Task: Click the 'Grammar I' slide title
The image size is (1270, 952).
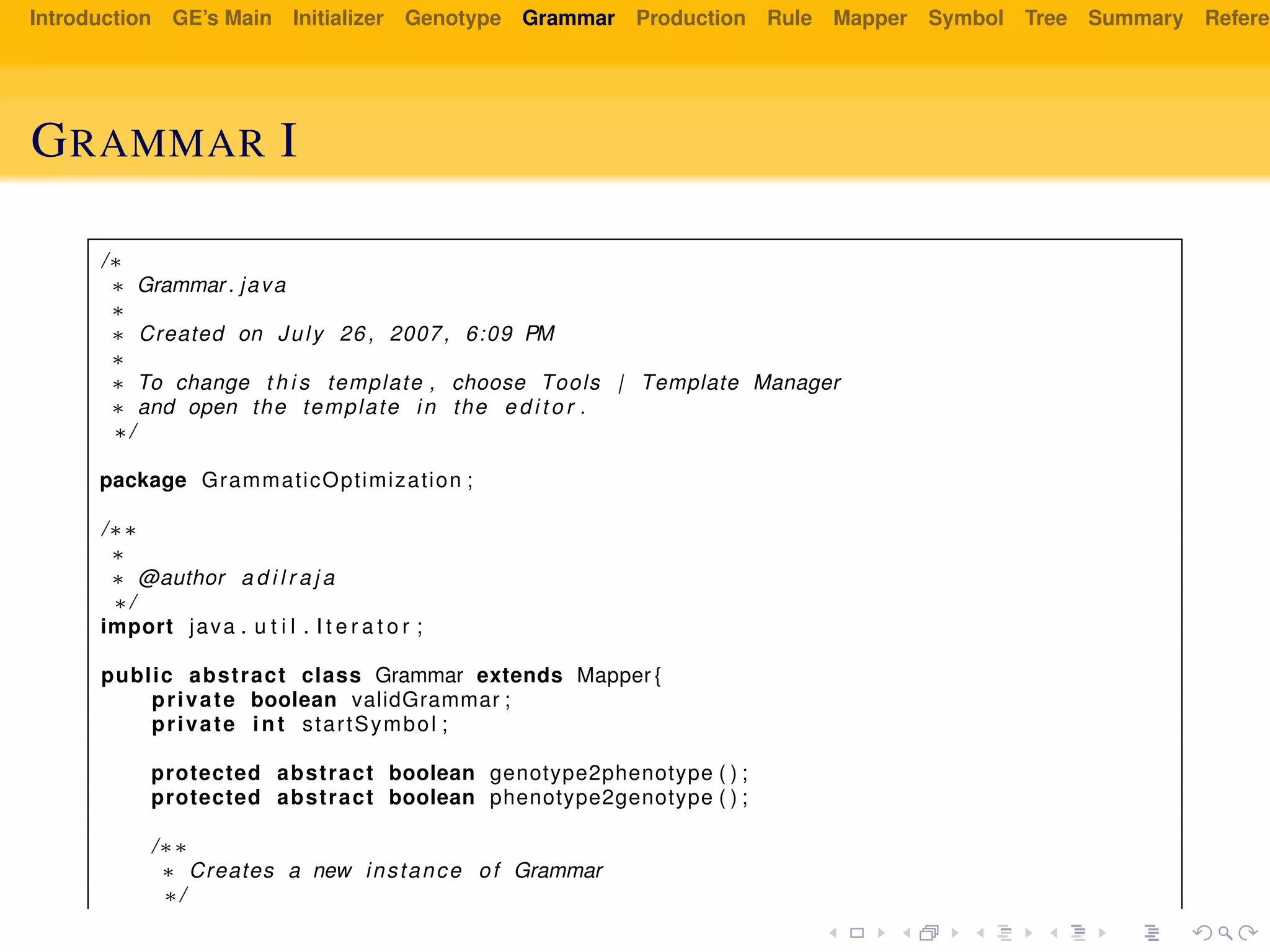Action: click(164, 141)
